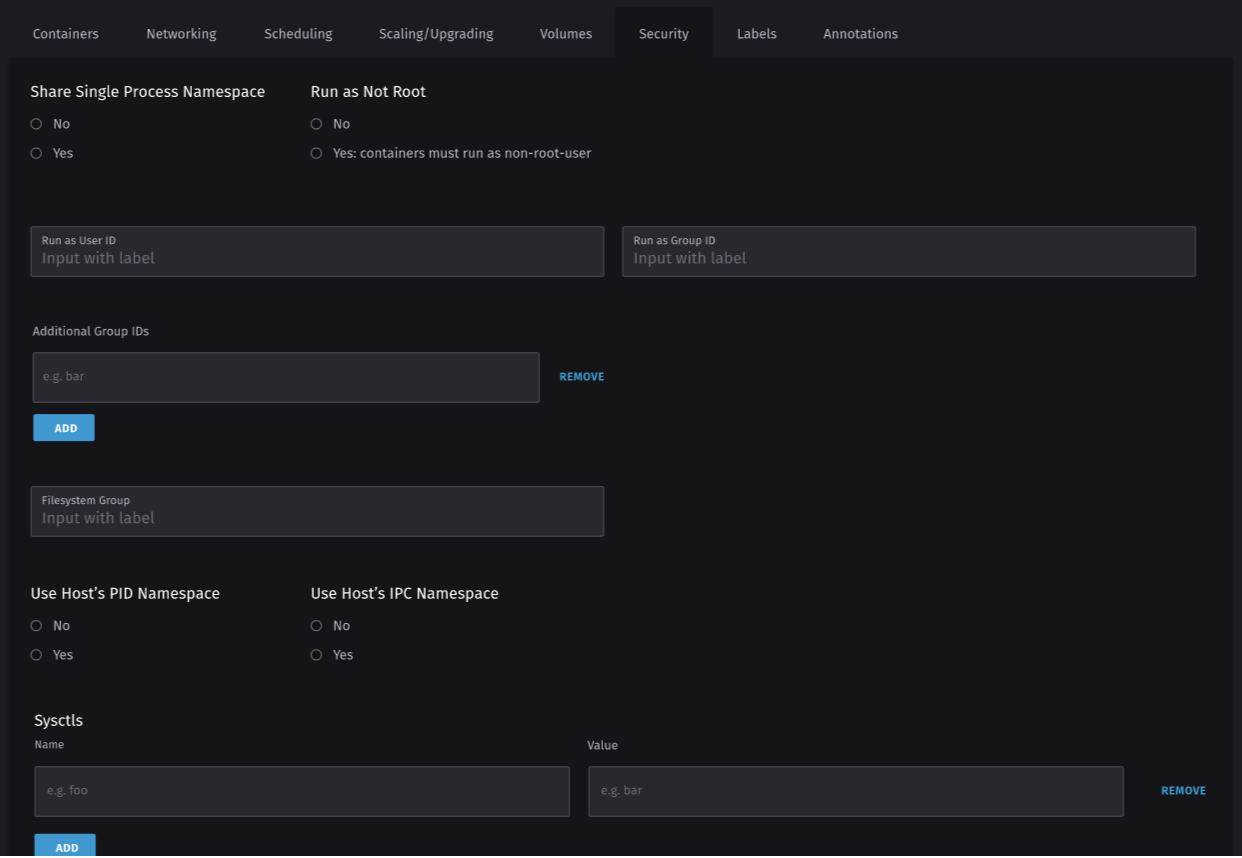The width and height of the screenshot is (1242, 858).
Task: Click the Sysctls Name field
Action: click(x=301, y=791)
